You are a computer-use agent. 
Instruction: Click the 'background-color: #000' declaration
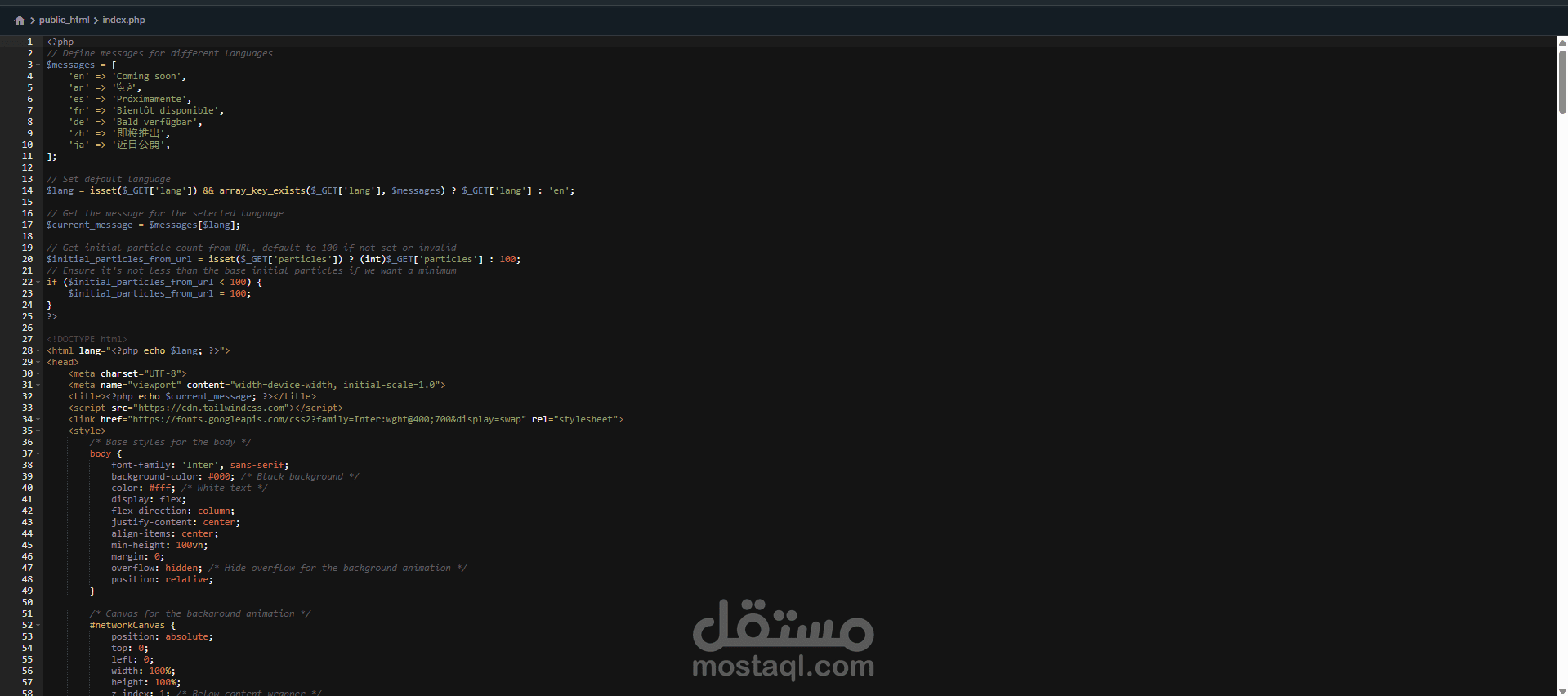tap(172, 476)
